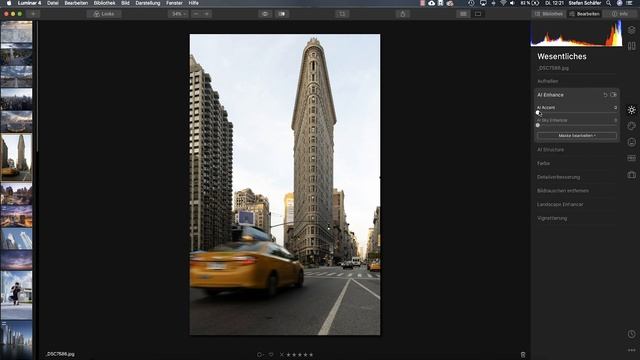Image resolution: width=640 pixels, height=360 pixels.
Task: Click the trash icon at bottom right
Action: [x=523, y=355]
